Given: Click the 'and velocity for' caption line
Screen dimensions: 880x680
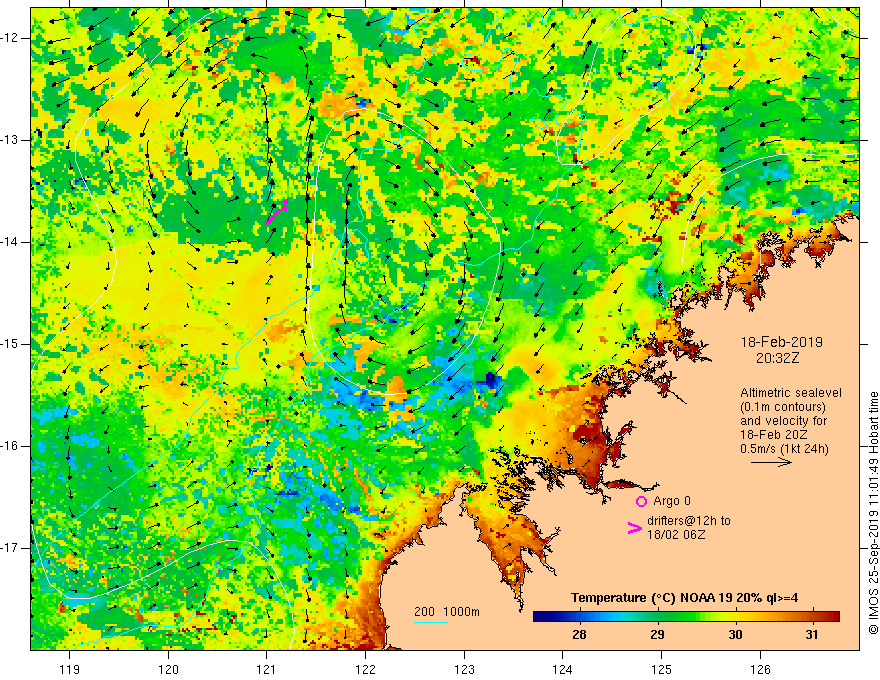Looking at the screenshot, I should tap(783, 421).
